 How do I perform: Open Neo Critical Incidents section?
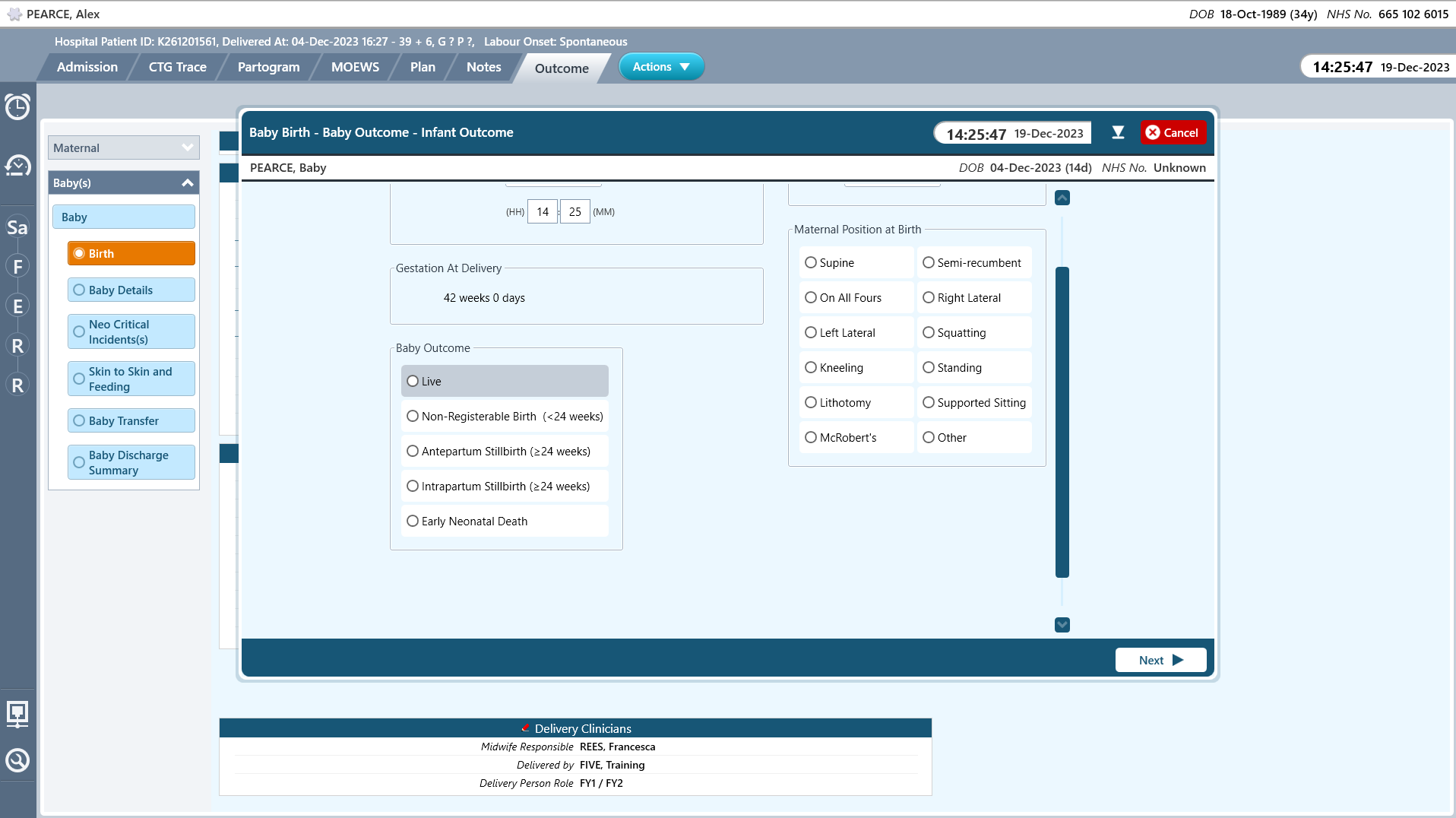[x=131, y=331]
